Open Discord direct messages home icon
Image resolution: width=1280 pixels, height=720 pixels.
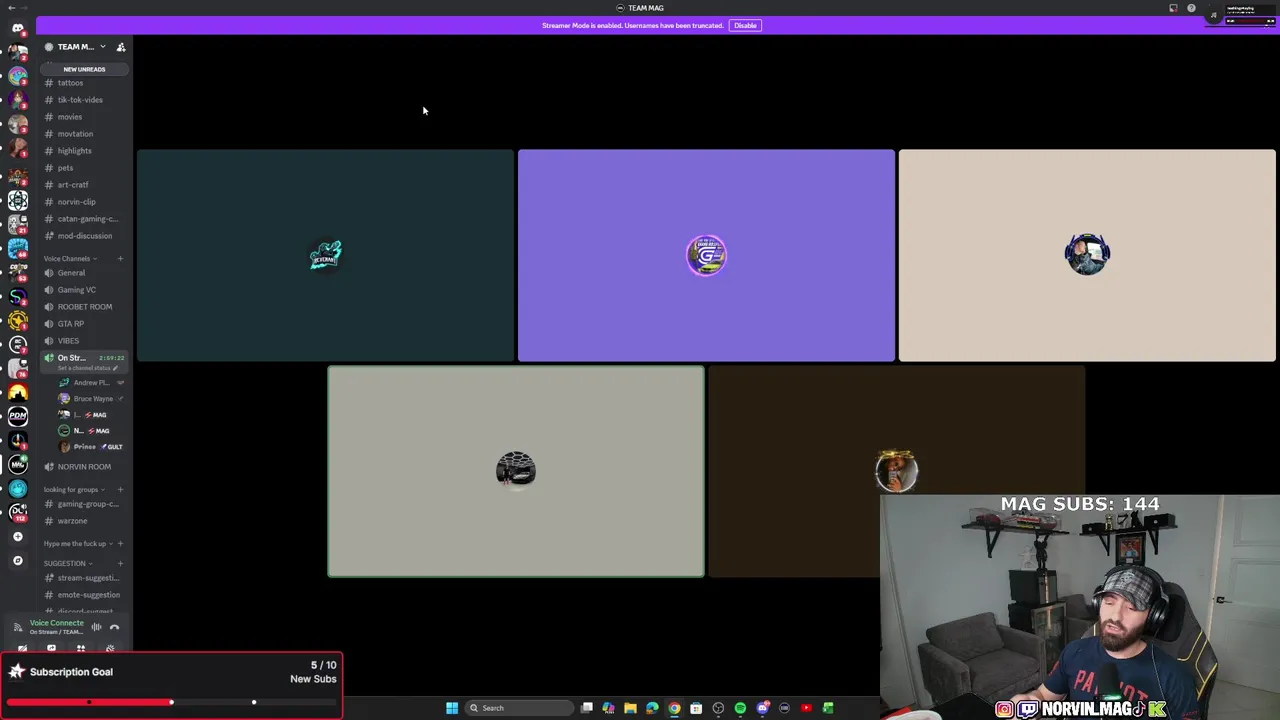pos(17,29)
